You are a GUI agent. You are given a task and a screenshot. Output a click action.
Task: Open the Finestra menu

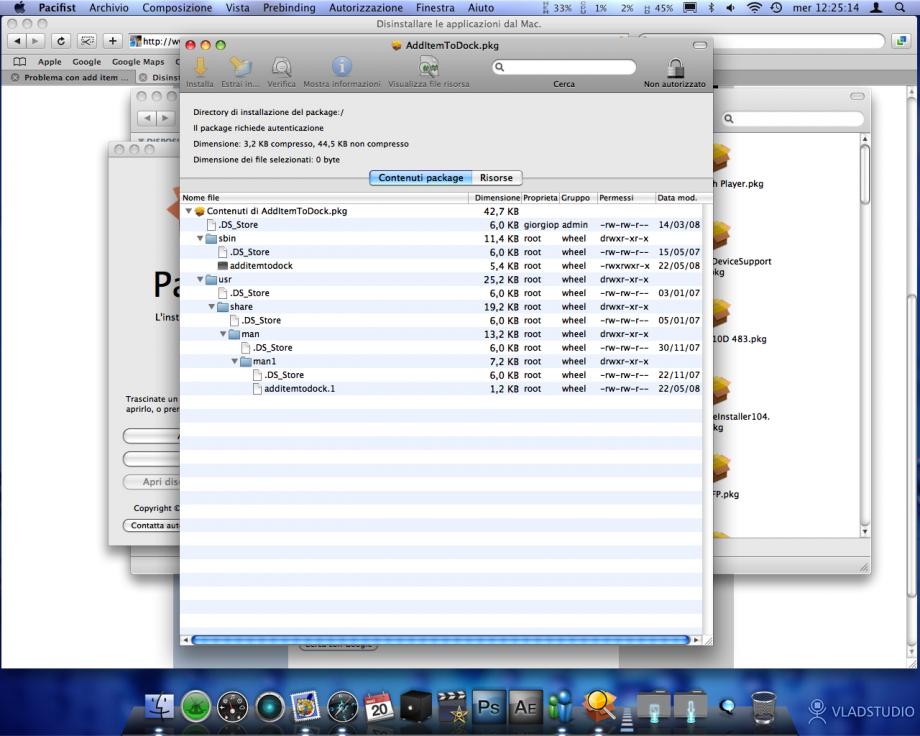(x=435, y=8)
